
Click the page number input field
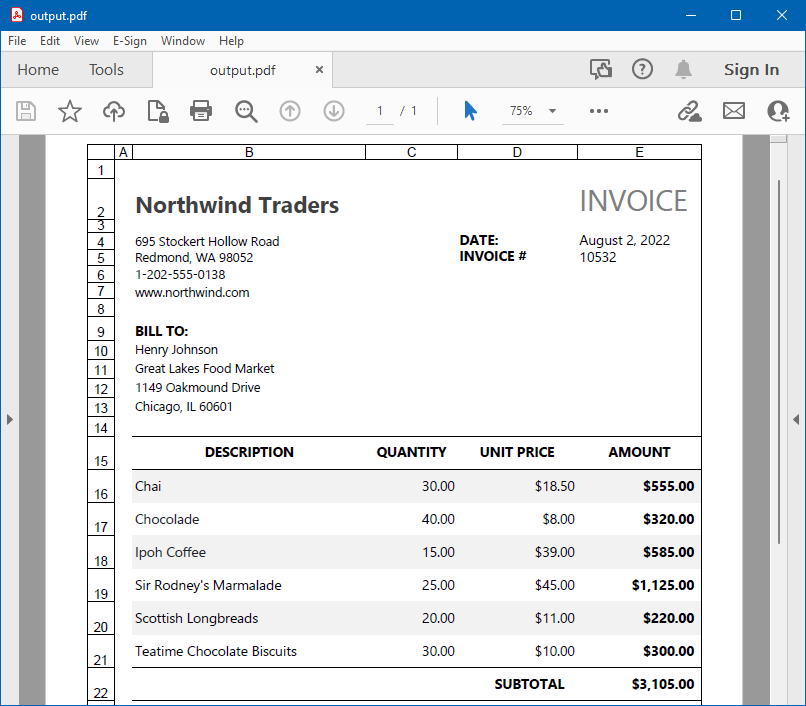pos(378,111)
